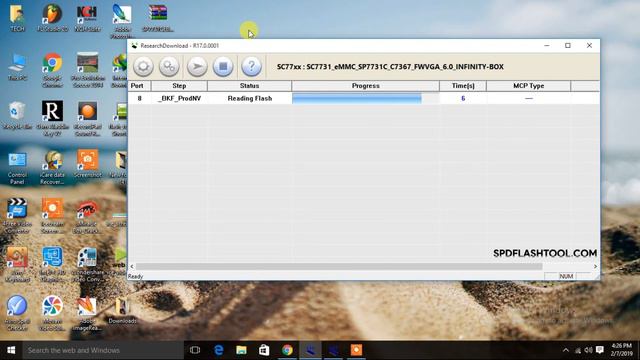Launch Microsoft Edge from the taskbar

[x=219, y=350]
